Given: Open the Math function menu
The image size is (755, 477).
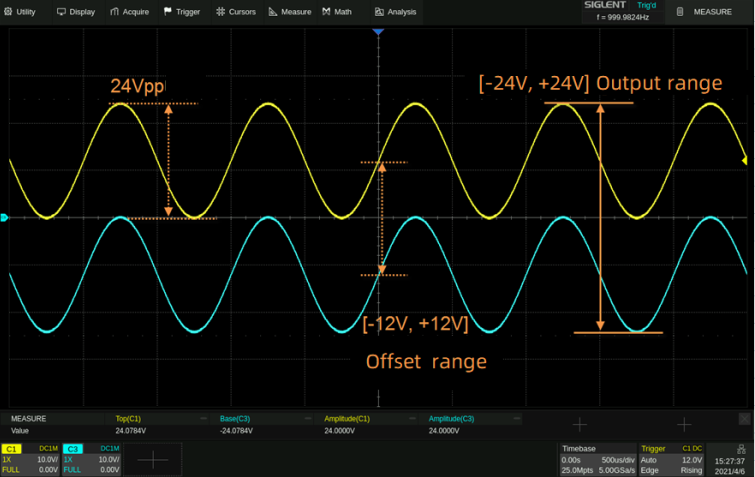Looking at the screenshot, I should (x=337, y=12).
